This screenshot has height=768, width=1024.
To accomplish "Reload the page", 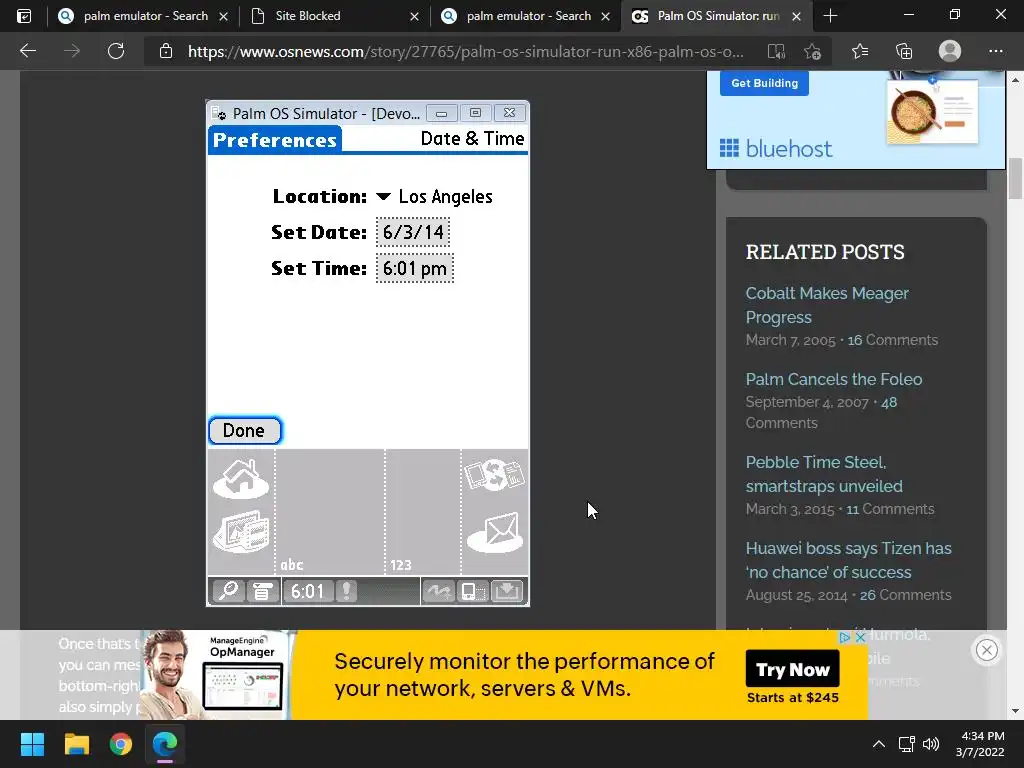I will (116, 51).
